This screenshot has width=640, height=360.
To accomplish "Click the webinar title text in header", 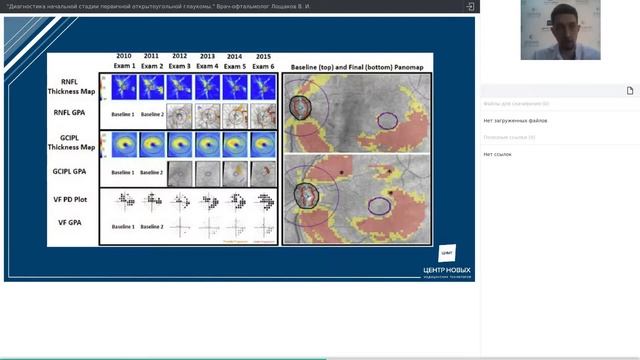I will click(x=158, y=7).
